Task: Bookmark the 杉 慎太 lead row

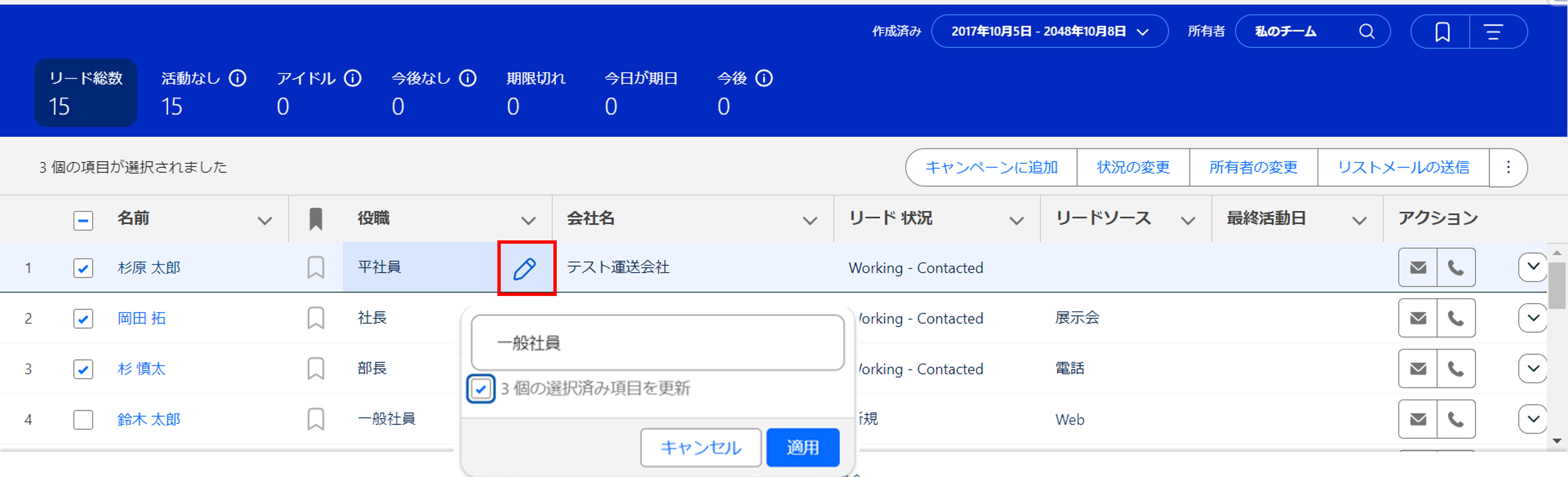Action: click(315, 368)
